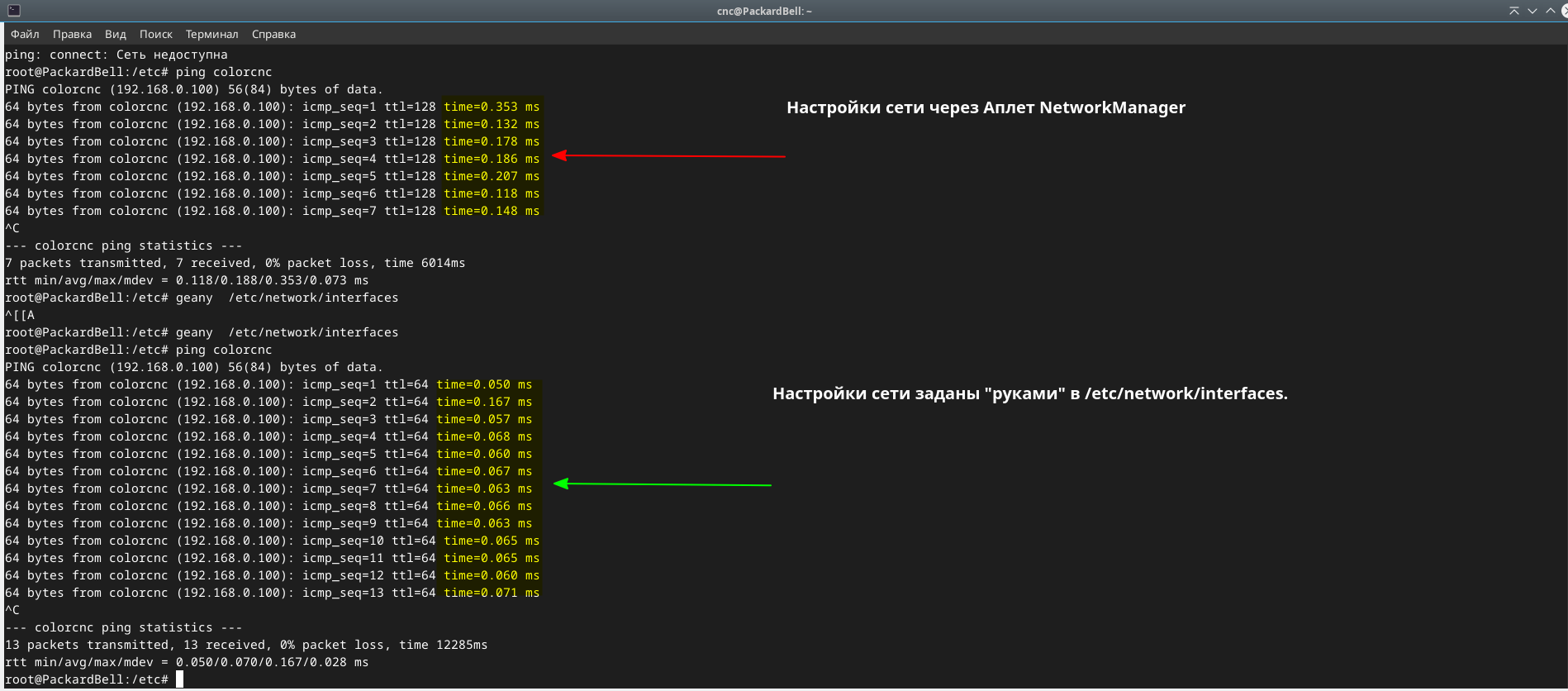
Task: Click the icmp_seq=11 ttl=64 text
Action: point(368,558)
